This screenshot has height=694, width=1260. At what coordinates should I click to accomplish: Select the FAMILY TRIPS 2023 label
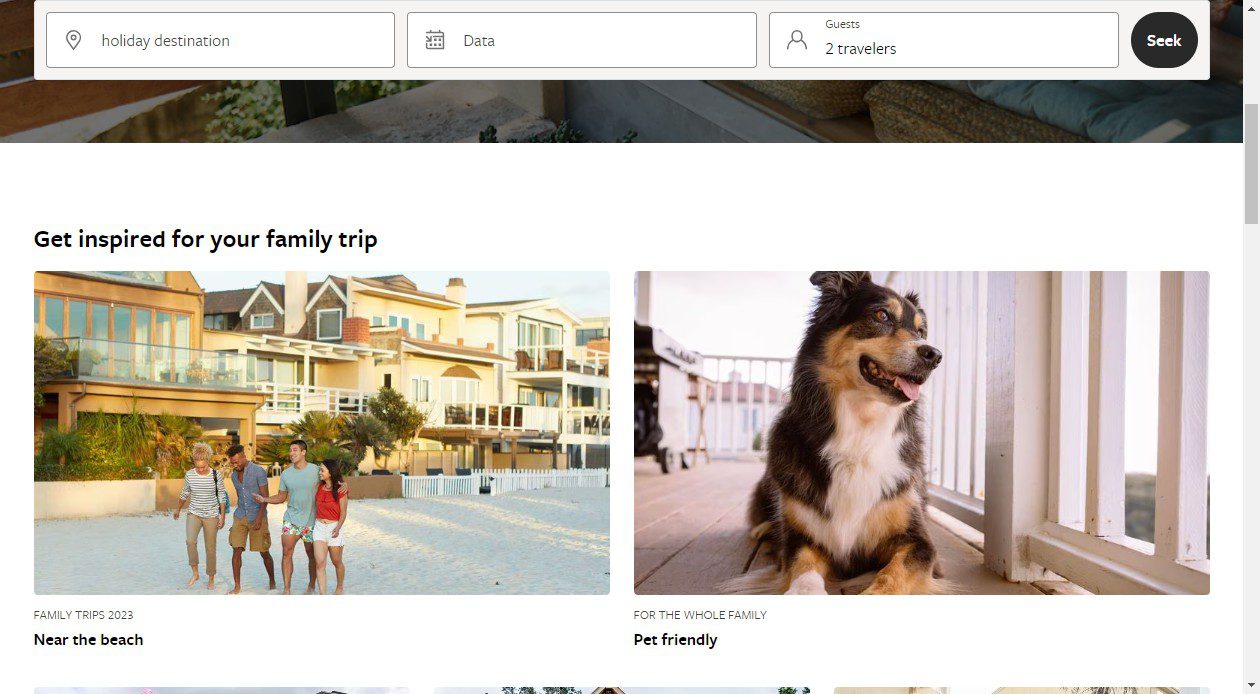(84, 615)
